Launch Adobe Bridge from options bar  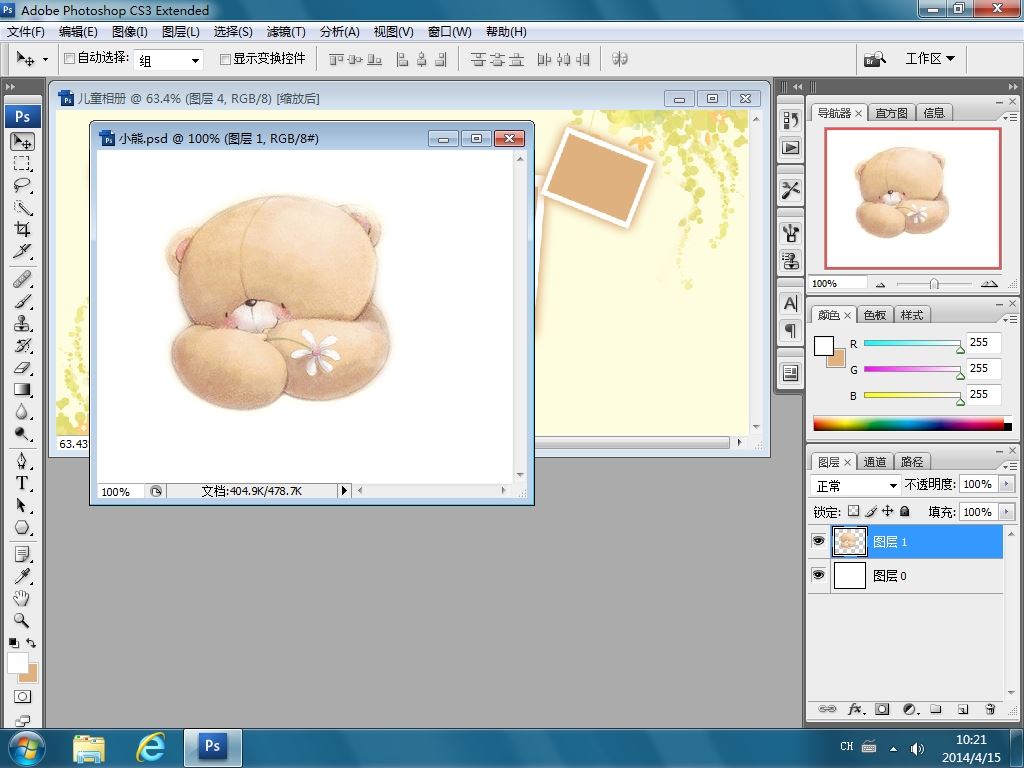(875, 59)
